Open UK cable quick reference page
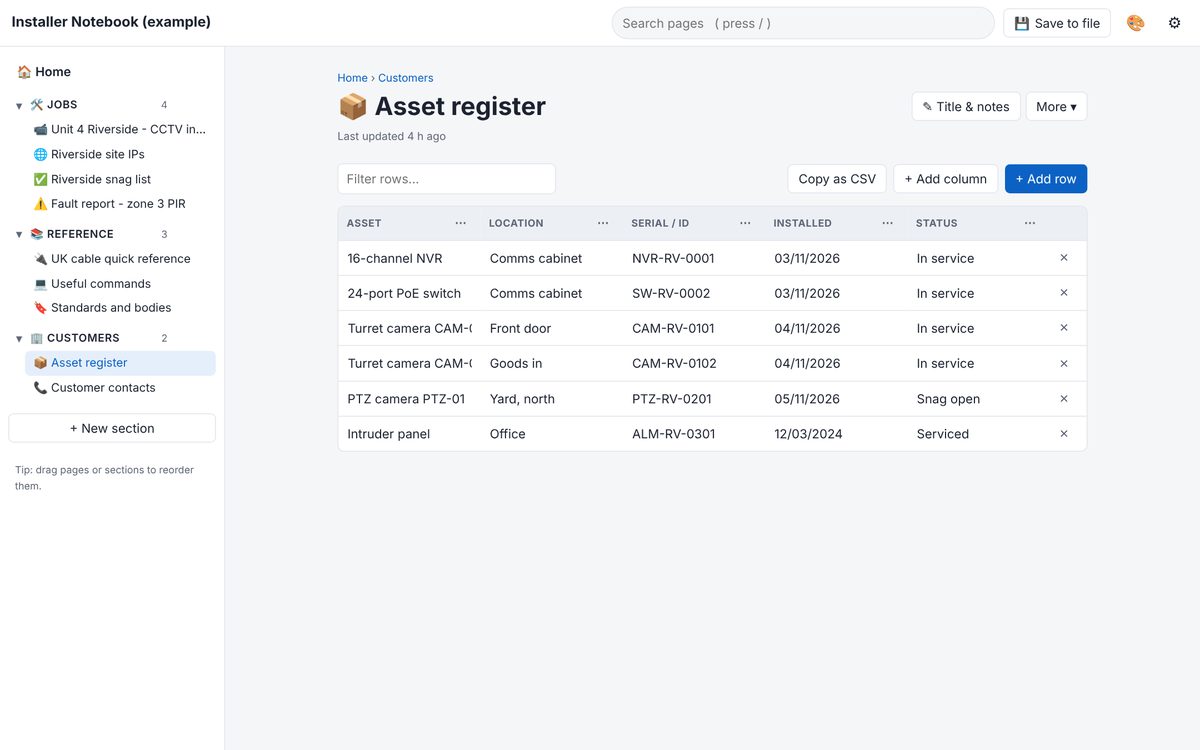The image size is (1200, 750). pyautogui.click(x=120, y=259)
